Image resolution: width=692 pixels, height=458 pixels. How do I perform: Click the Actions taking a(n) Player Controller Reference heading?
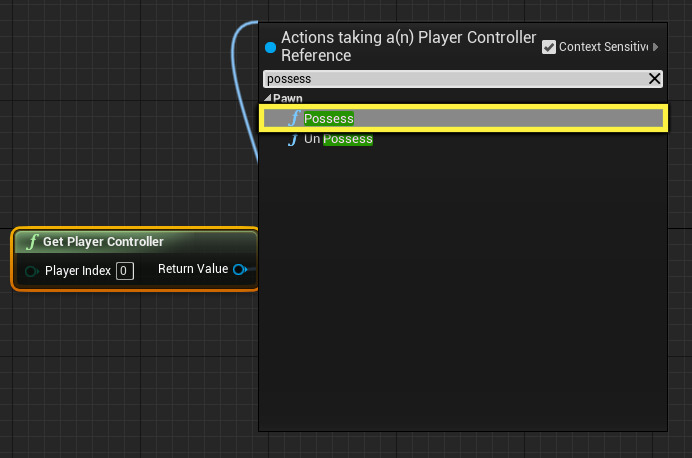(x=408, y=46)
